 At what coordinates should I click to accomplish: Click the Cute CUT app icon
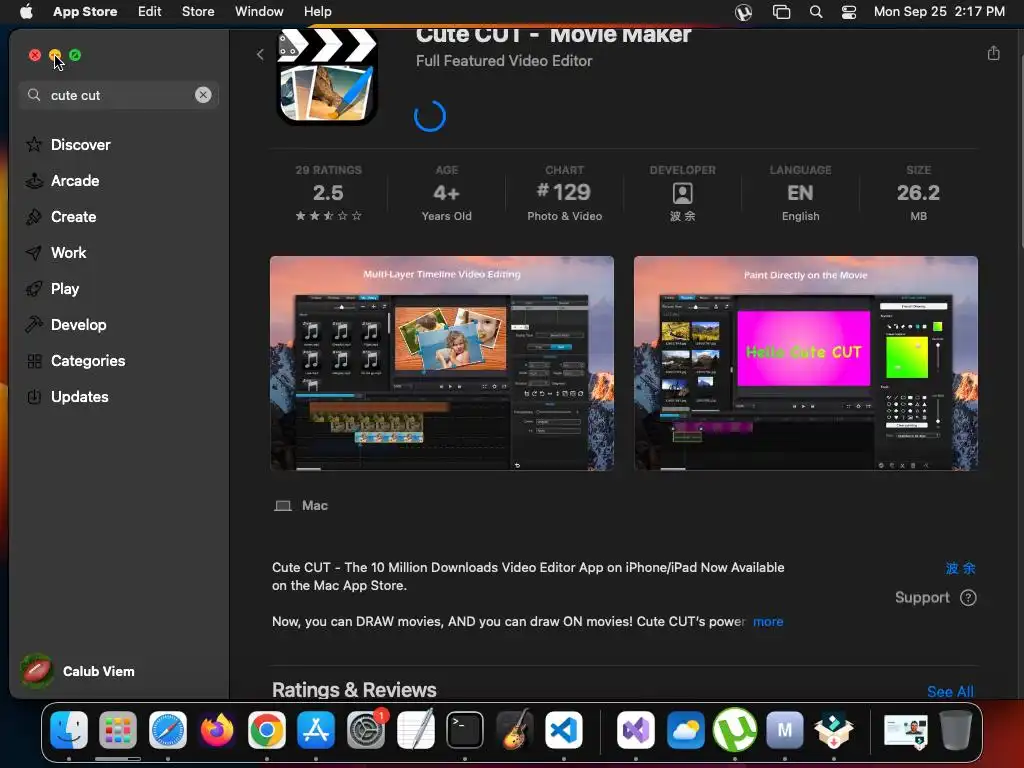tap(327, 75)
